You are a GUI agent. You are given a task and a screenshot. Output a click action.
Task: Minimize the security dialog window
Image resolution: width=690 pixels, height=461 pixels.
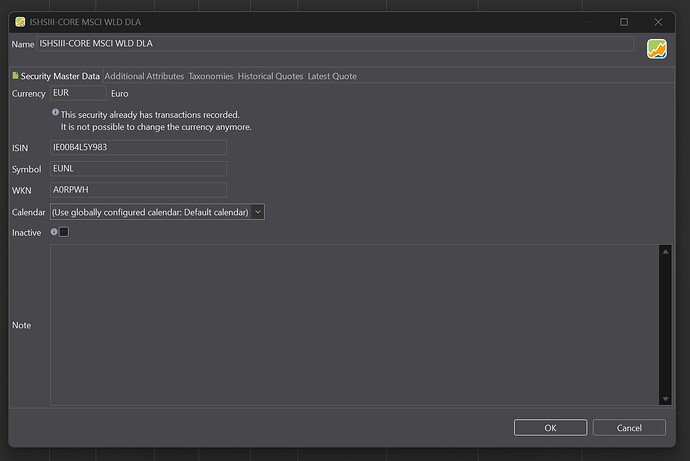click(x=590, y=21)
